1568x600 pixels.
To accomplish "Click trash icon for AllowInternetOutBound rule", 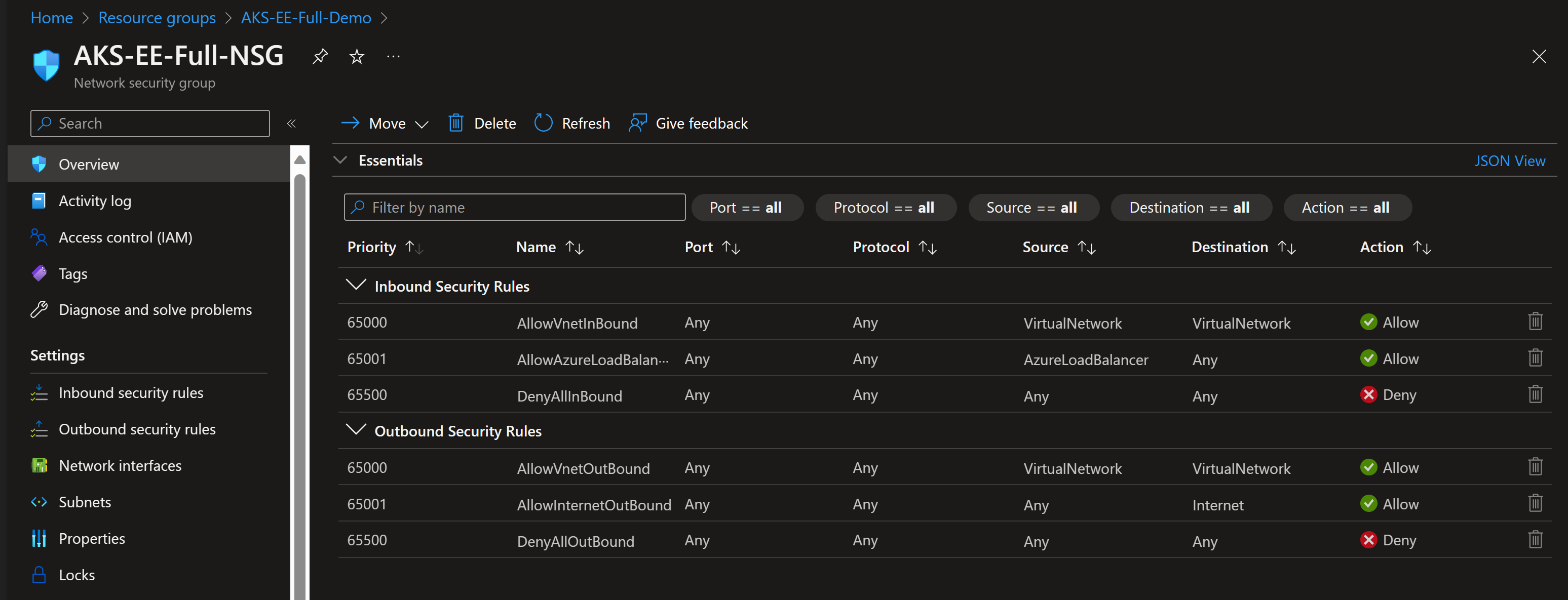I will (1535, 503).
